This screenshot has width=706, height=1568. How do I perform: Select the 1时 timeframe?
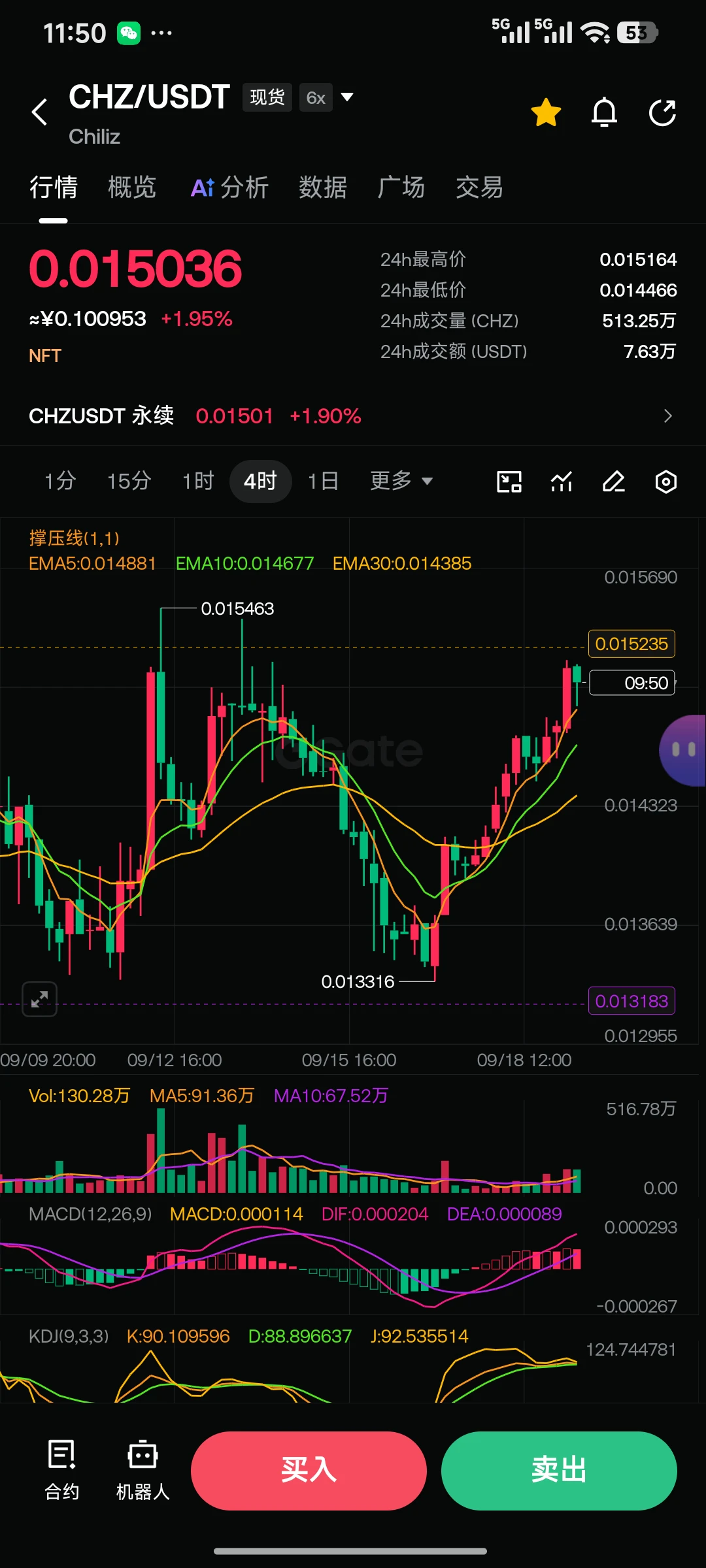coord(198,481)
